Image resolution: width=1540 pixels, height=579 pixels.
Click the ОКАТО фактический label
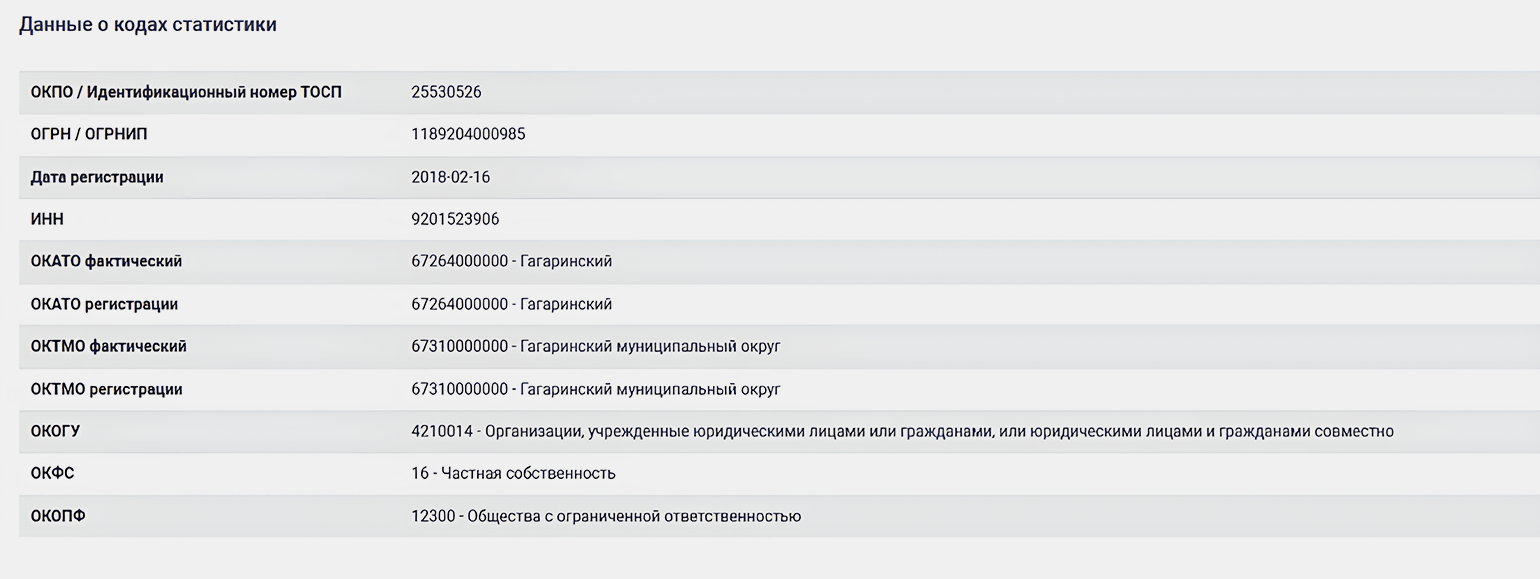tap(106, 261)
